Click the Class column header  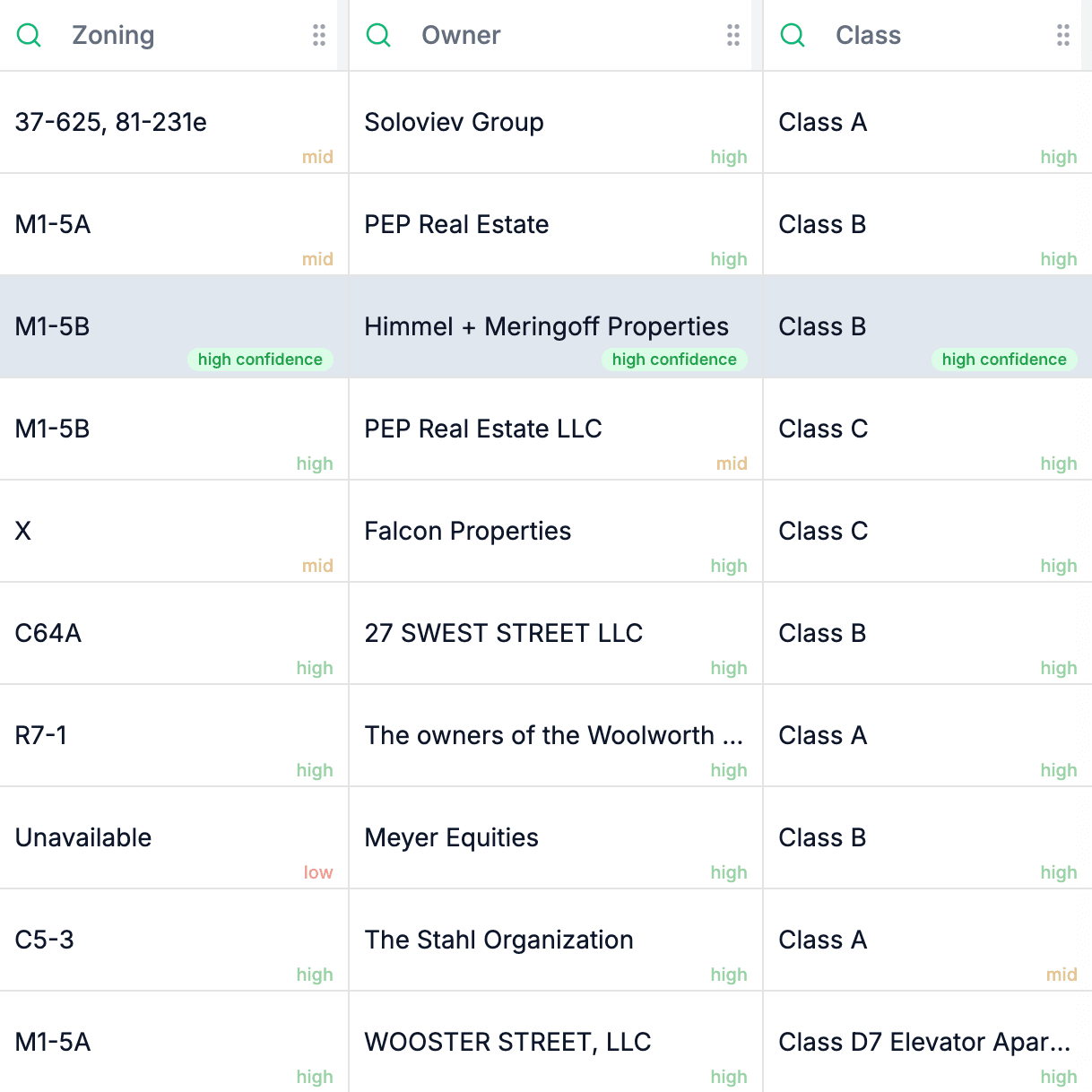(868, 35)
